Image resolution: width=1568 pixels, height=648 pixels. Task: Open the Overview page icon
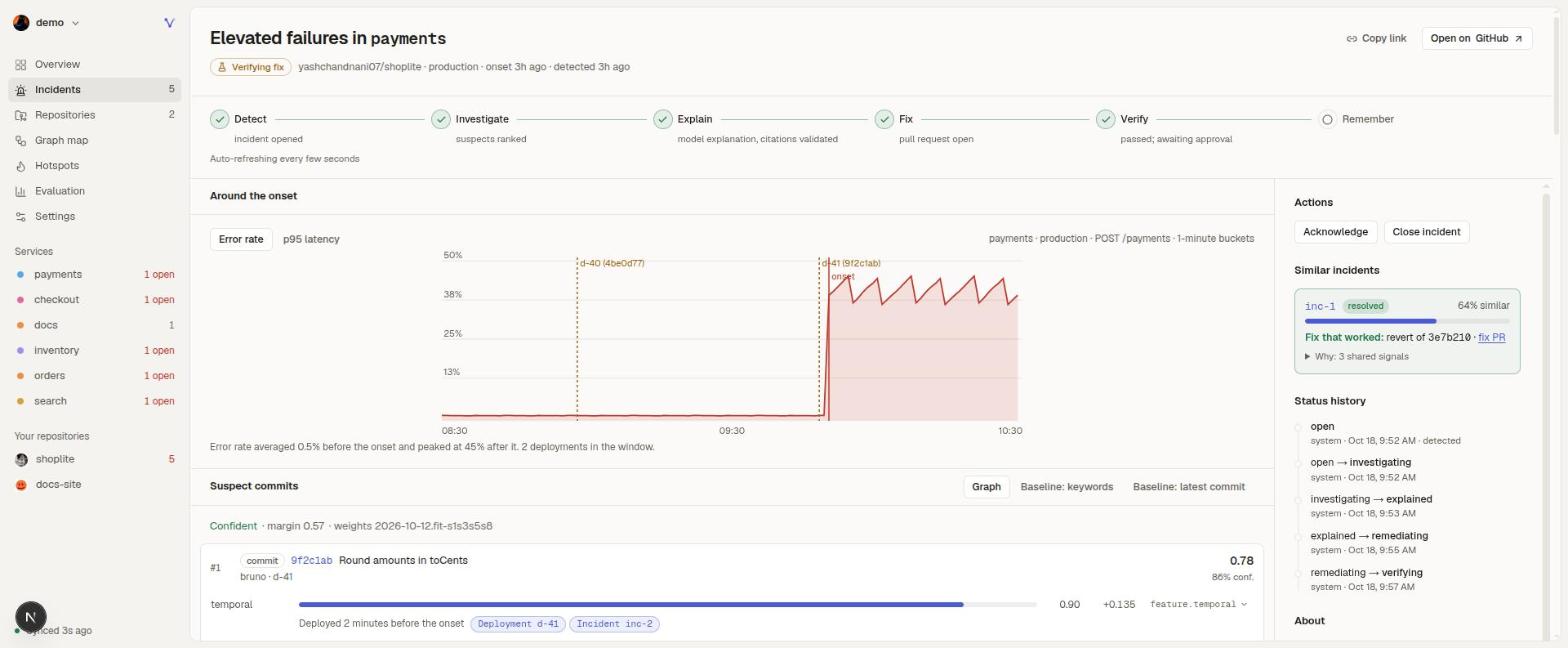point(20,64)
